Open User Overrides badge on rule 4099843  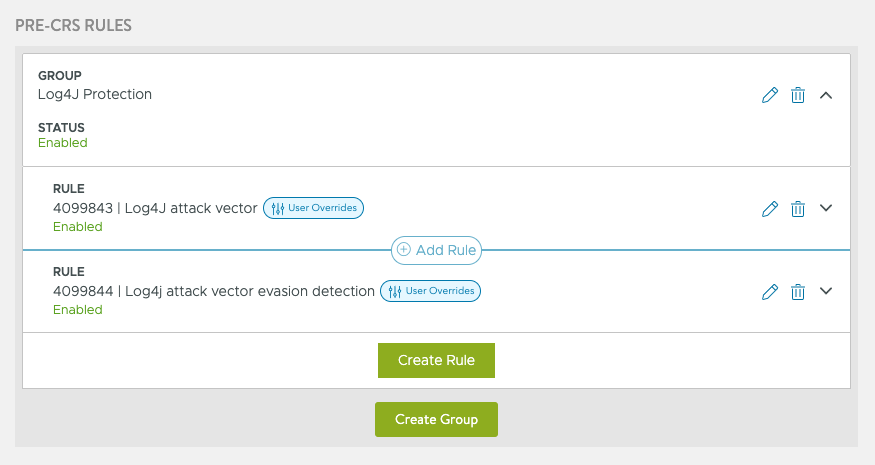pyautogui.click(x=314, y=208)
